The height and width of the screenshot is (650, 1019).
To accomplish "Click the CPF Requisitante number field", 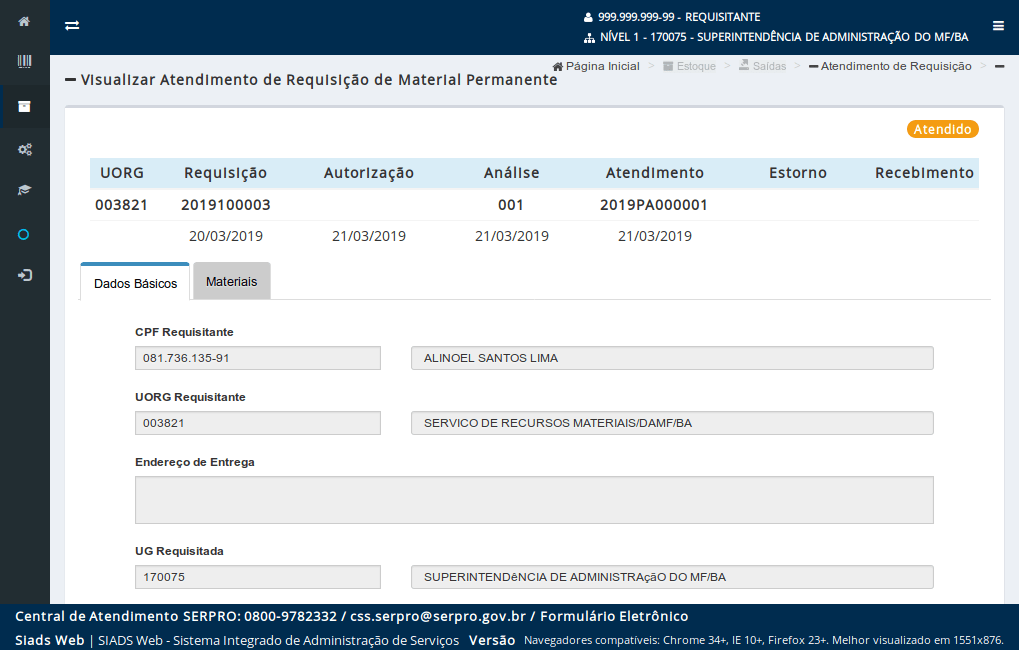I will click(x=258, y=358).
